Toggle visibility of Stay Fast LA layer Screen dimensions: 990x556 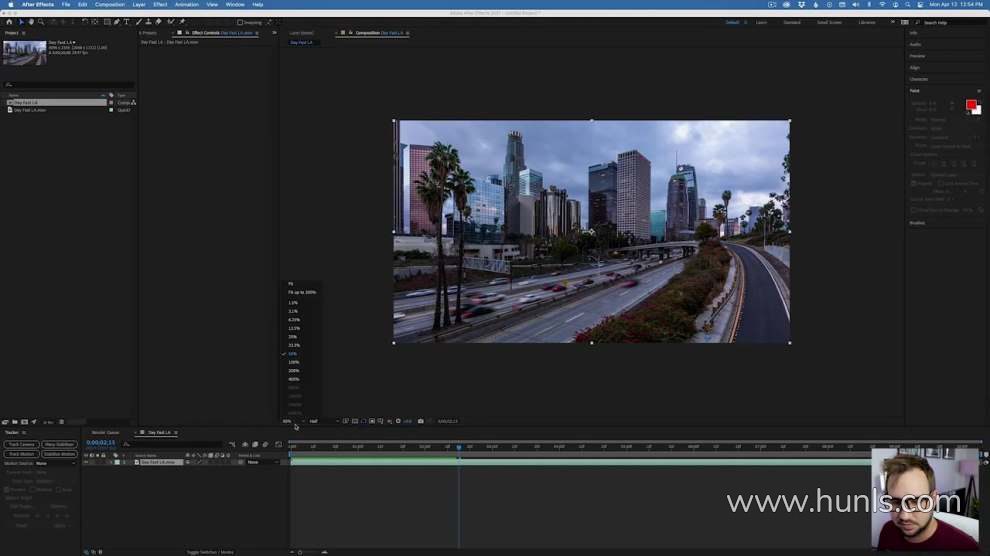click(85, 462)
